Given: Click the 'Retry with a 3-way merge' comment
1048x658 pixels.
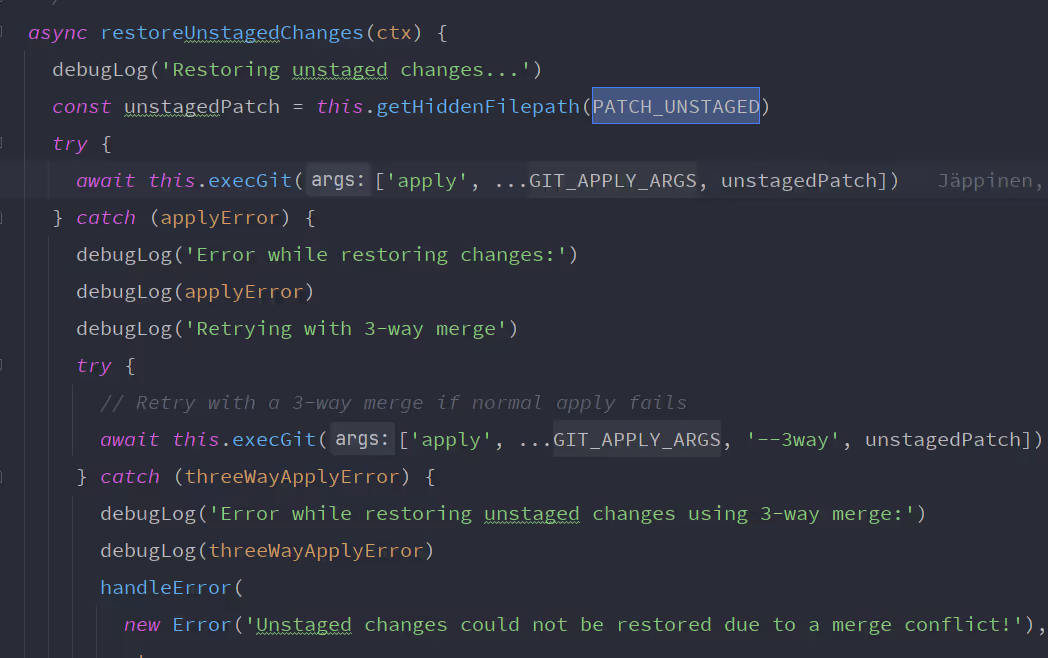Looking at the screenshot, I should click(393, 403).
